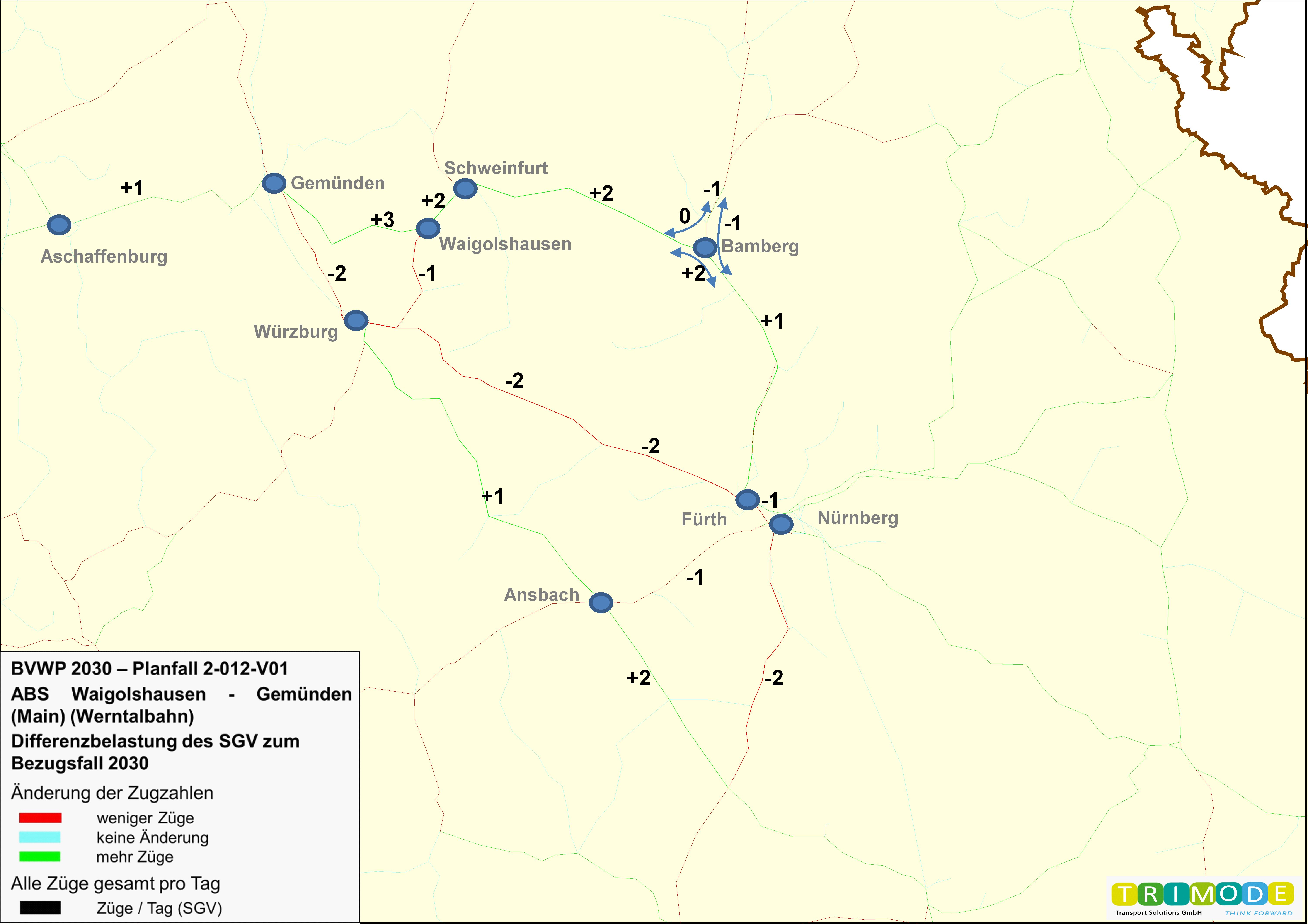Click the +2 value southwest of Bamberg
The width and height of the screenshot is (1308, 924).
click(693, 273)
